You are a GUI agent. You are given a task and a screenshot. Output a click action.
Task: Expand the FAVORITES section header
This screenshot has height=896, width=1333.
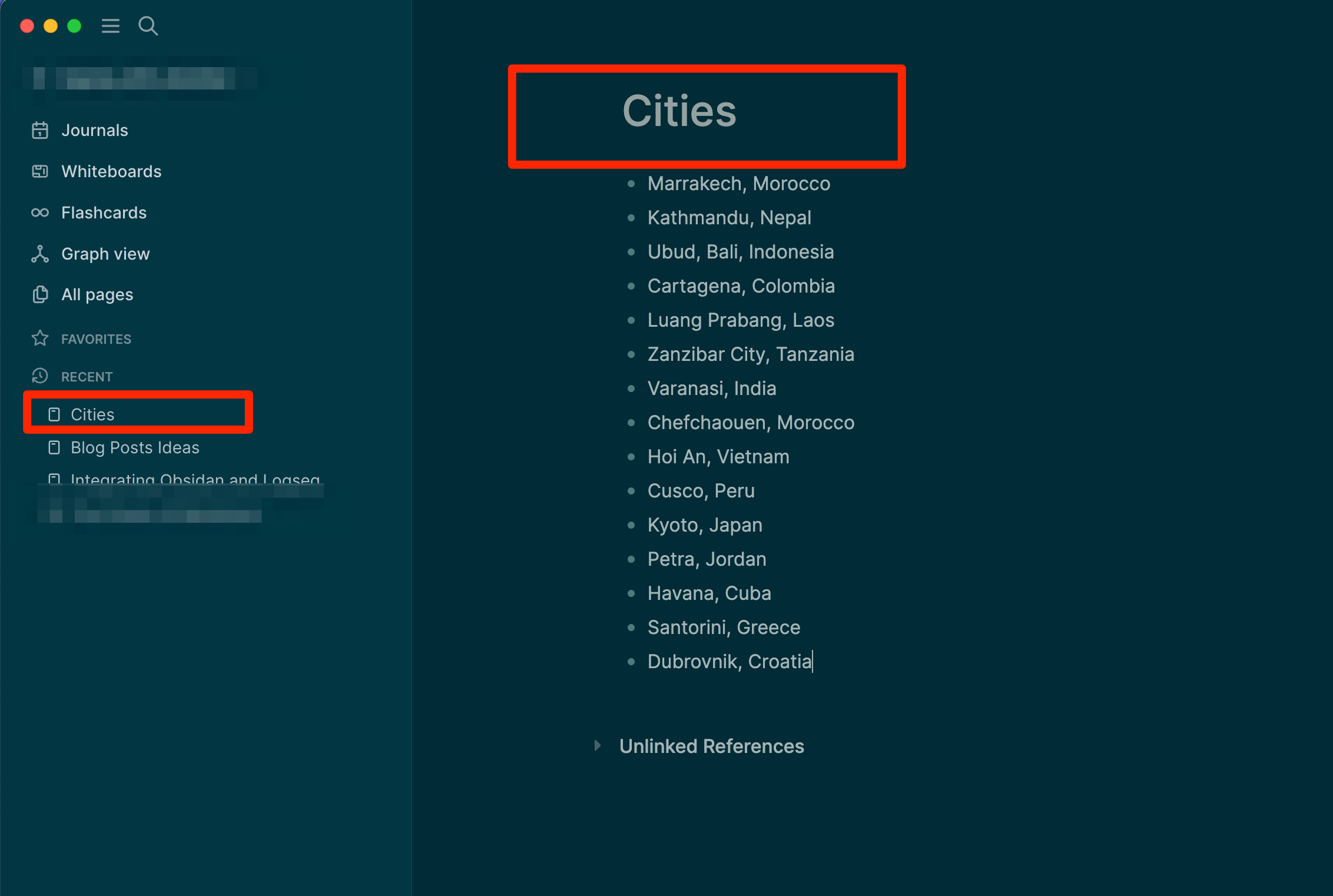point(96,339)
